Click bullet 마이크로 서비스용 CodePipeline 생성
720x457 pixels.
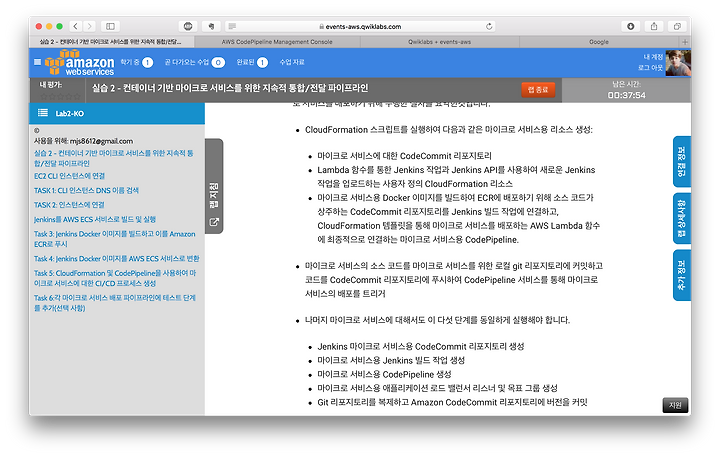pos(384,374)
